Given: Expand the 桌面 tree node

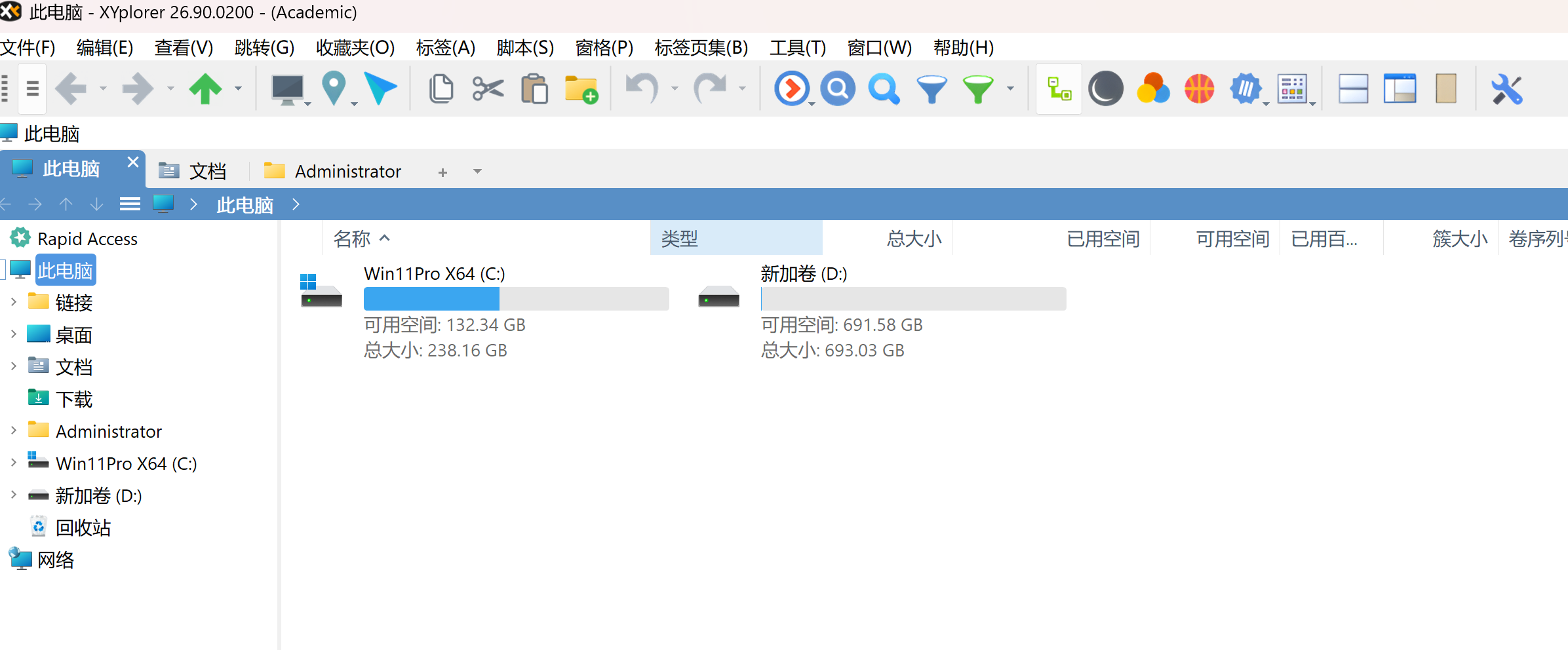Looking at the screenshot, I should click(14, 334).
